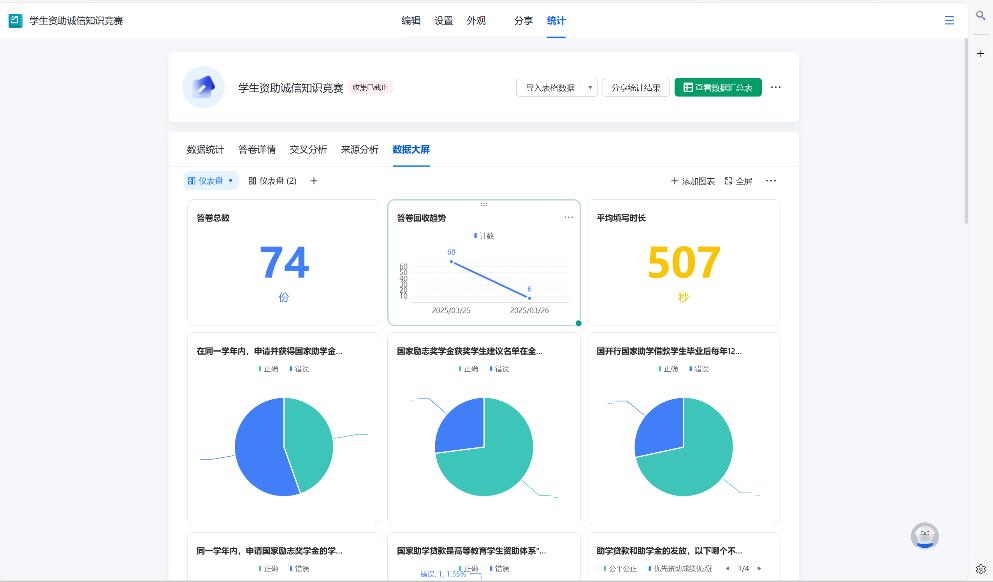Switch to the 交叉分析 tab
This screenshot has width=993, height=582.
click(x=308, y=149)
